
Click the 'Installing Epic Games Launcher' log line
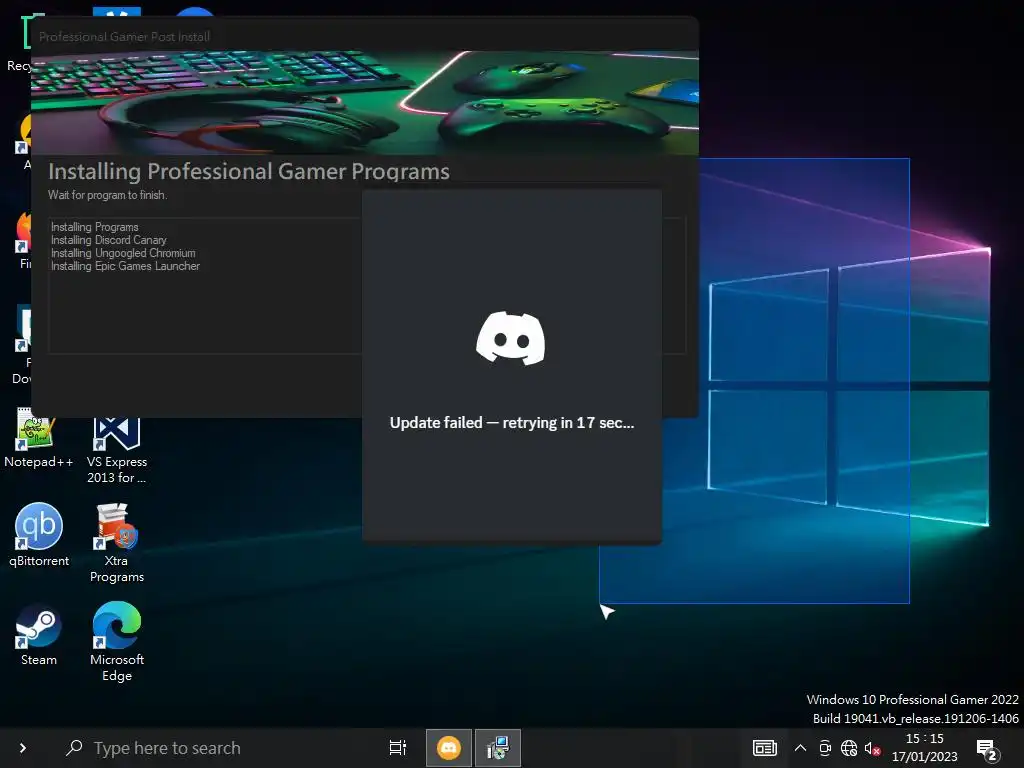coord(125,266)
